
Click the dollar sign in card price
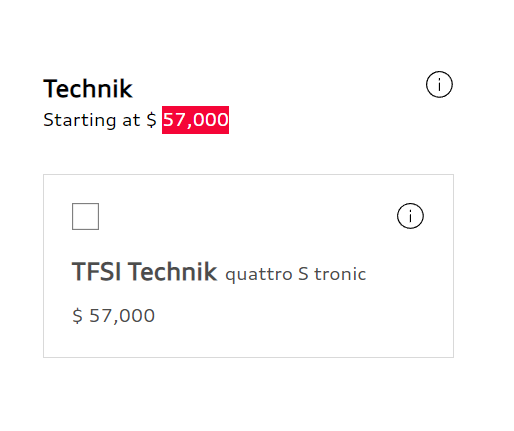[x=77, y=316]
